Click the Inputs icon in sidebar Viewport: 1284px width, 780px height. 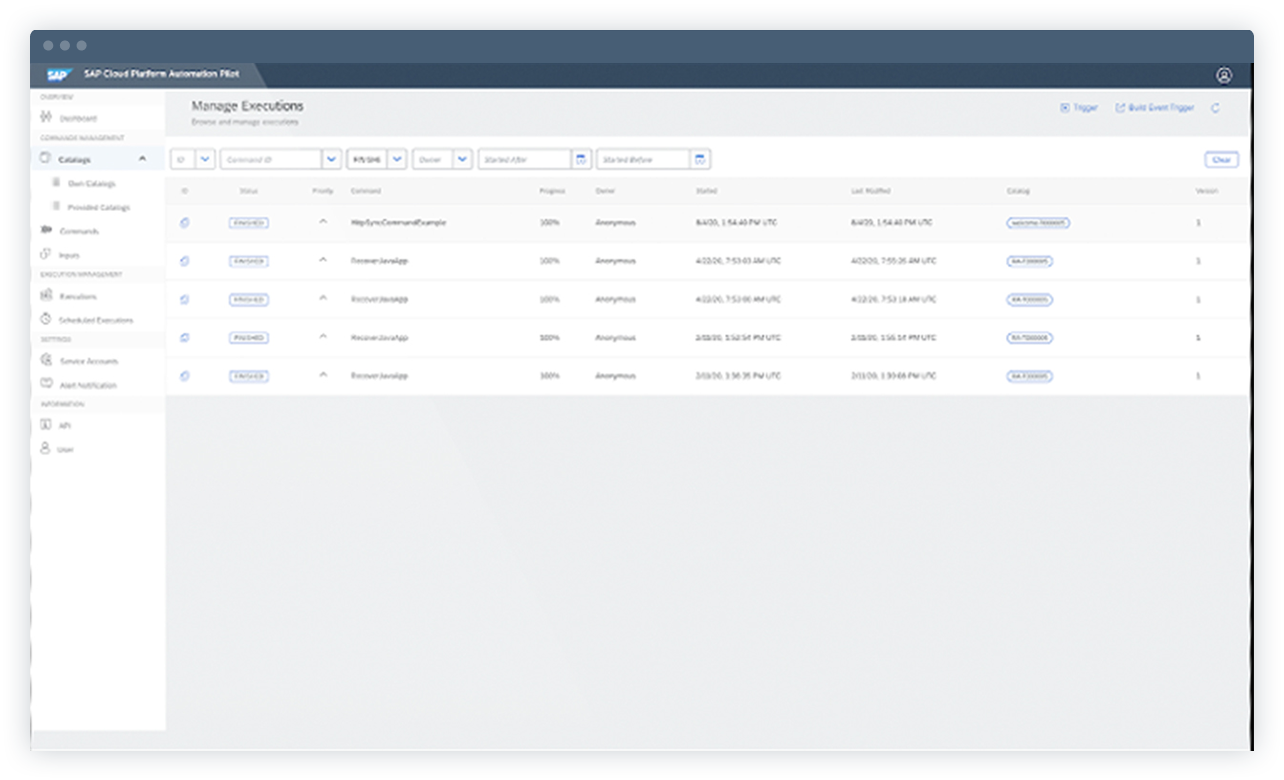45,255
